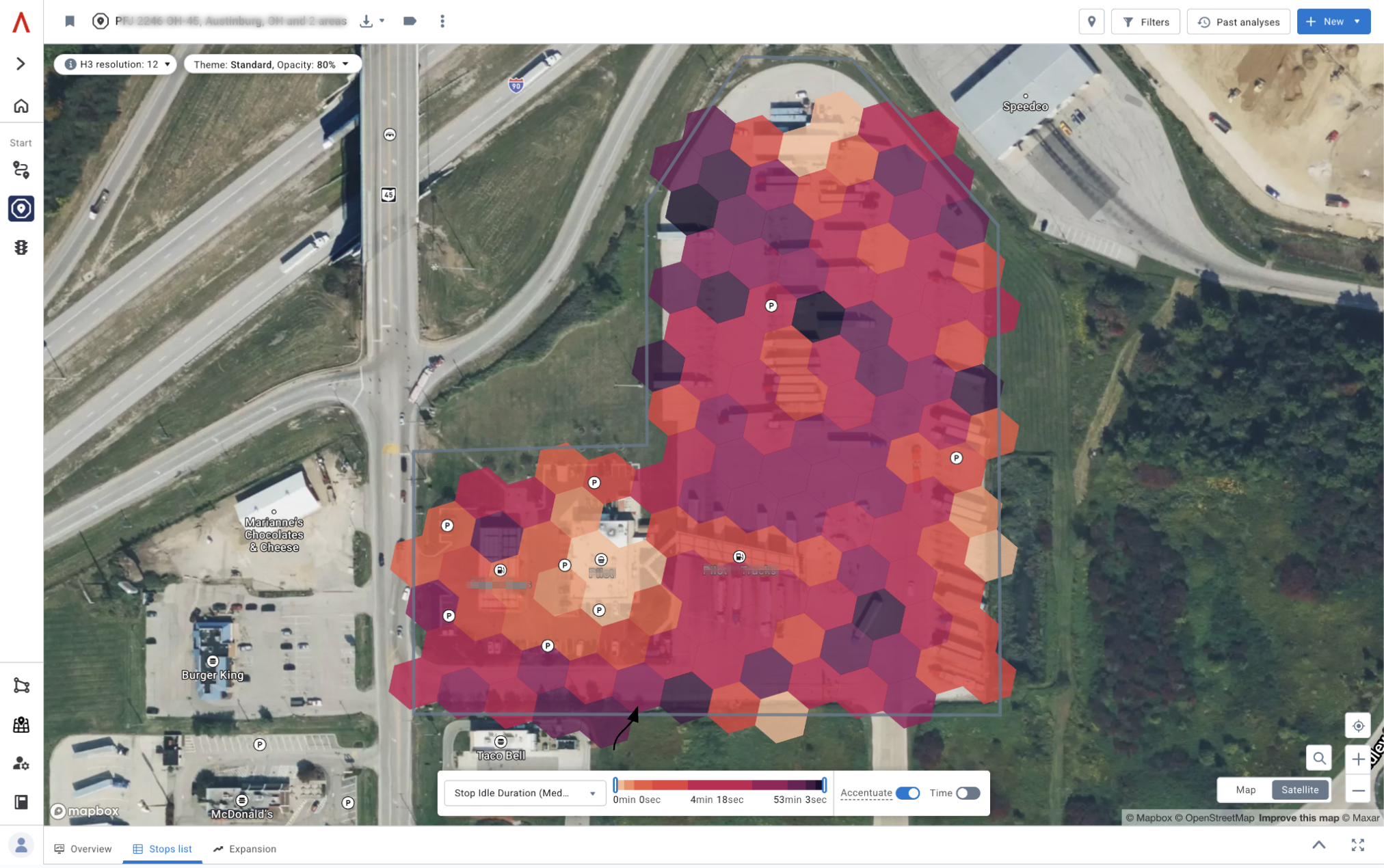Click the map pin icon button

pyautogui.click(x=1091, y=22)
